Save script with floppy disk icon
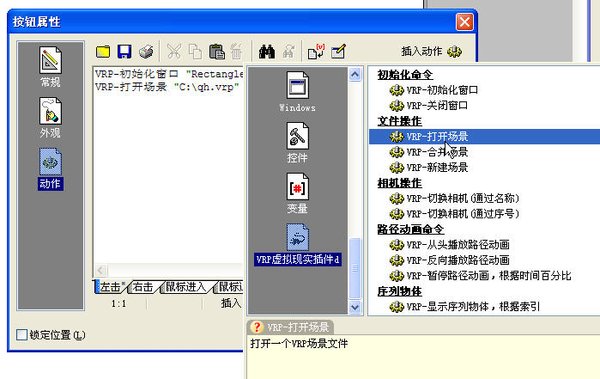This screenshot has height=379, width=600. pos(124,52)
